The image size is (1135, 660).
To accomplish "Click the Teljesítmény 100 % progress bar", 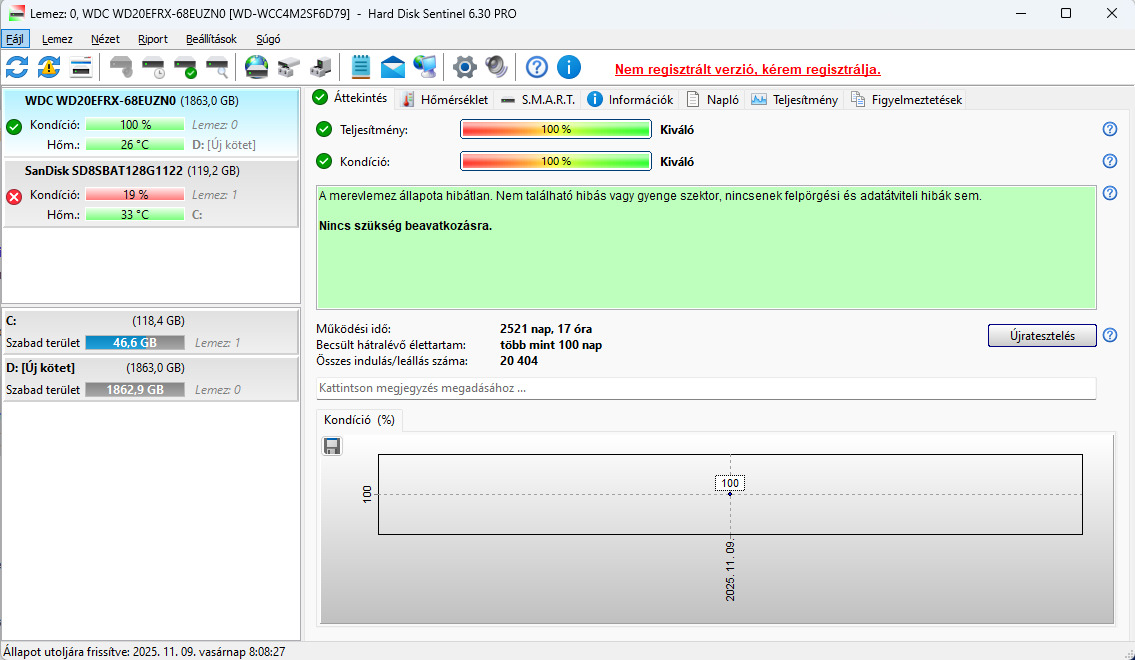I will click(556, 130).
